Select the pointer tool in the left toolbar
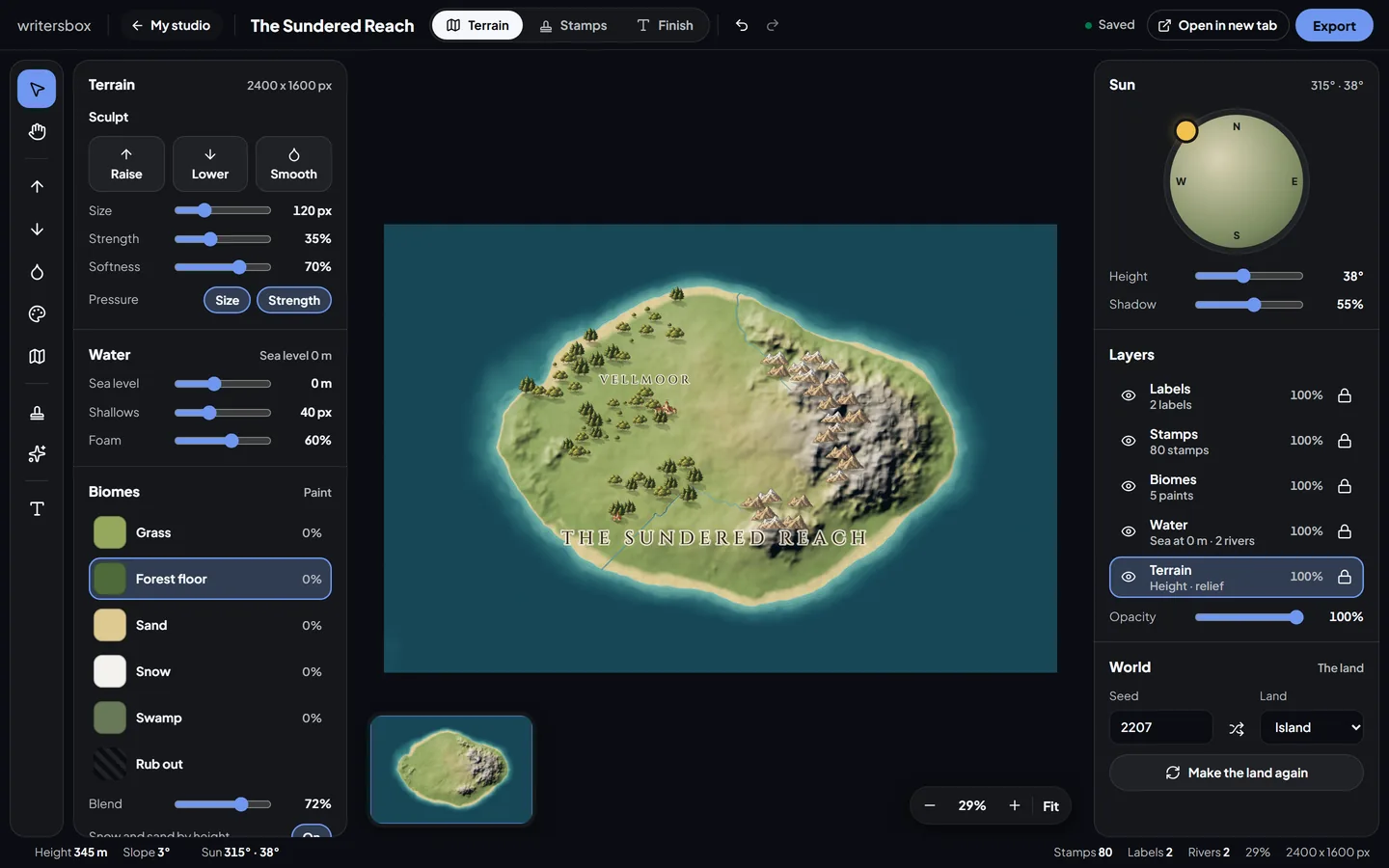The width and height of the screenshot is (1389, 868). tap(37, 89)
